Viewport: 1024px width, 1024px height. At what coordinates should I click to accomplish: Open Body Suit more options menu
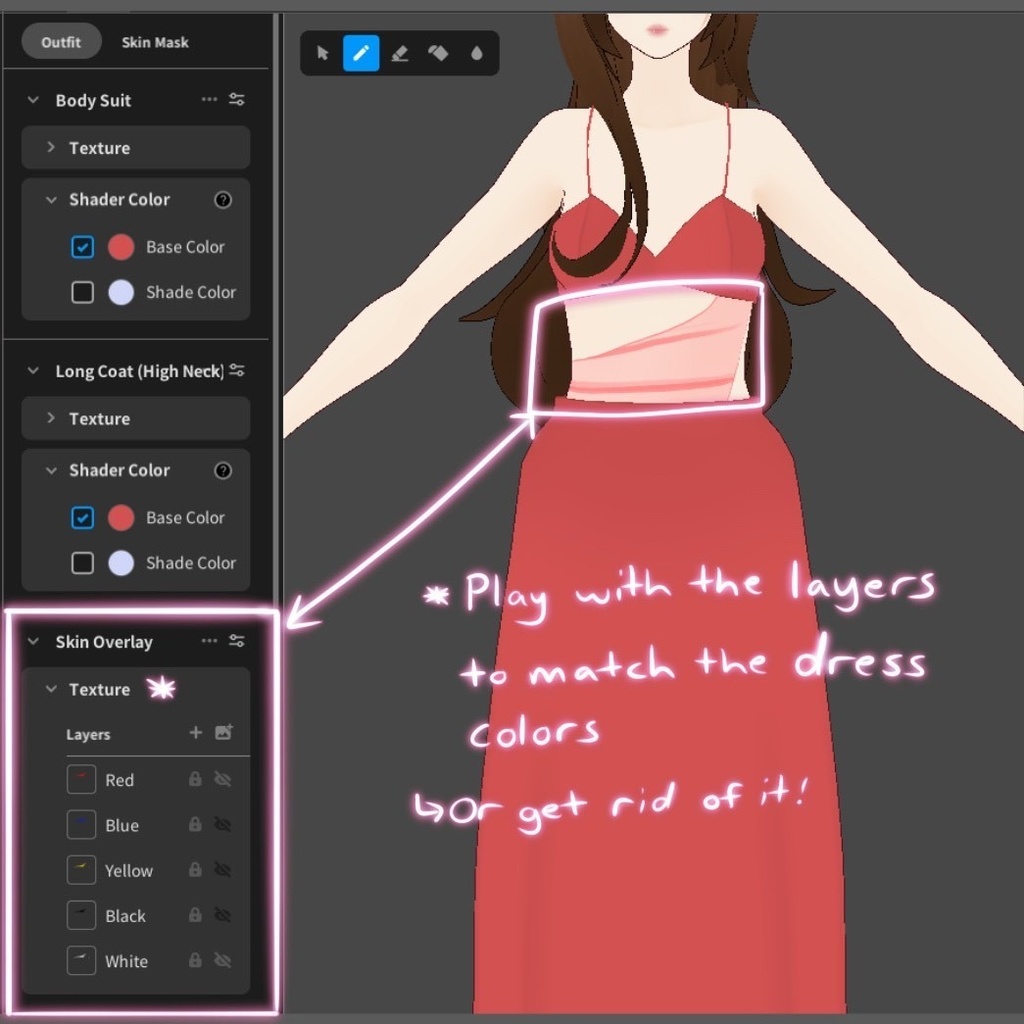click(x=209, y=100)
